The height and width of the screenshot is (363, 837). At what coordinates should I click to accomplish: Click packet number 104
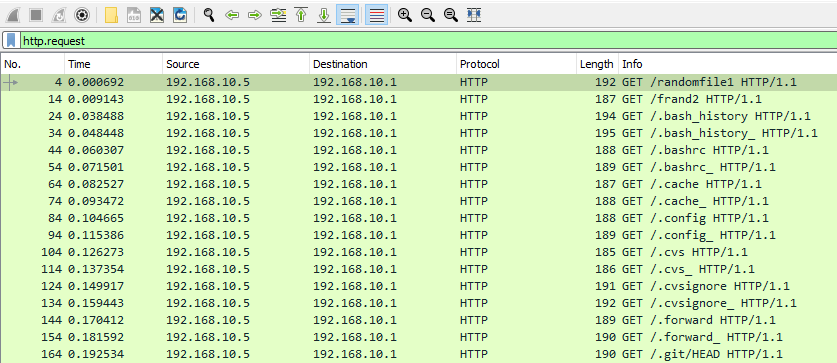point(52,252)
